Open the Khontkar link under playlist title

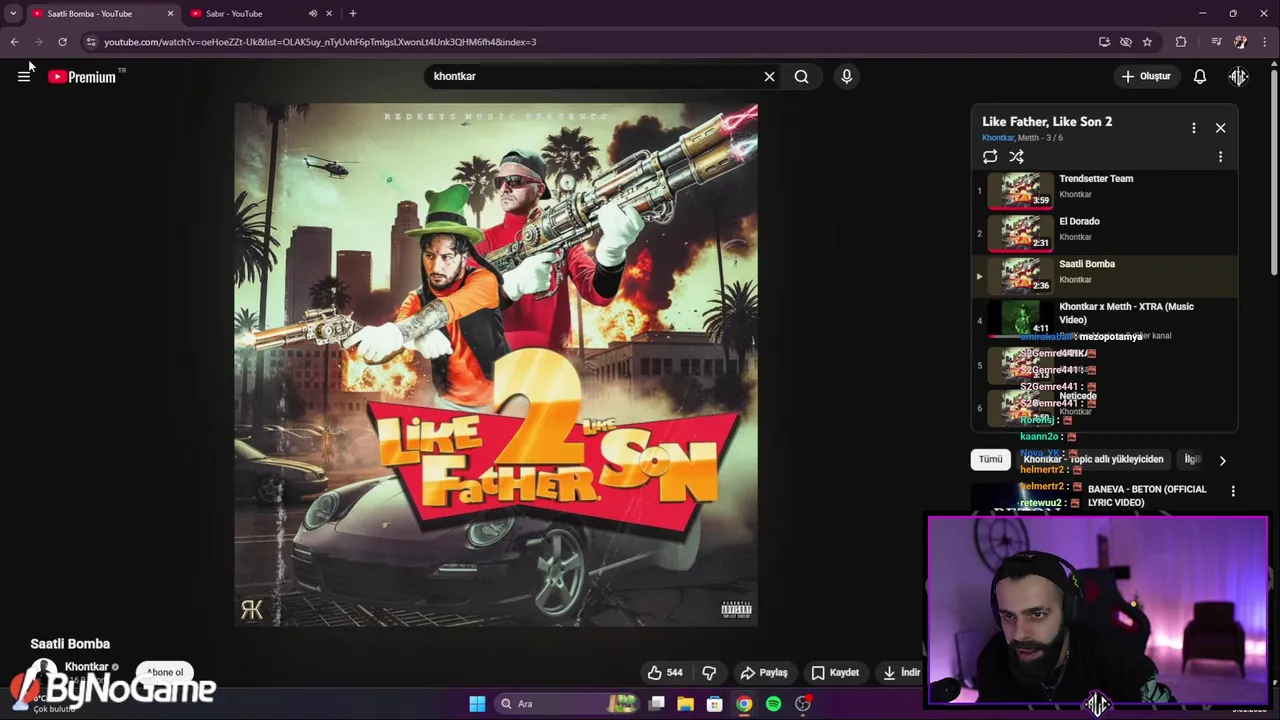[998, 138]
